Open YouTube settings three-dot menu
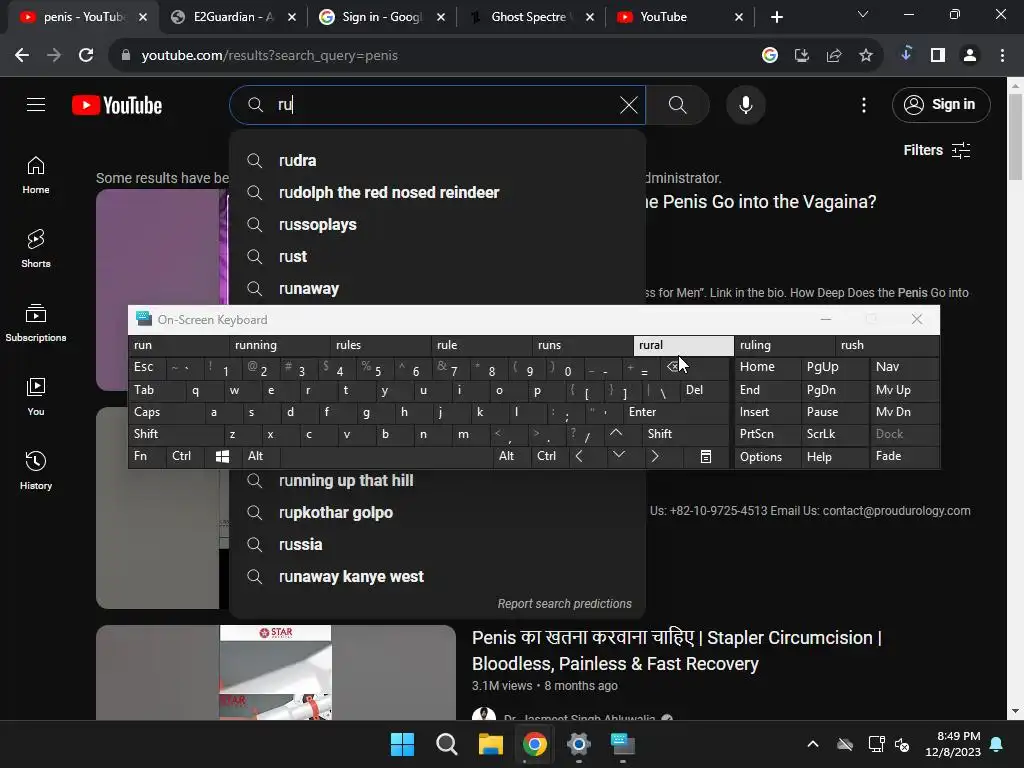Viewport: 1024px width, 768px height. (x=863, y=105)
